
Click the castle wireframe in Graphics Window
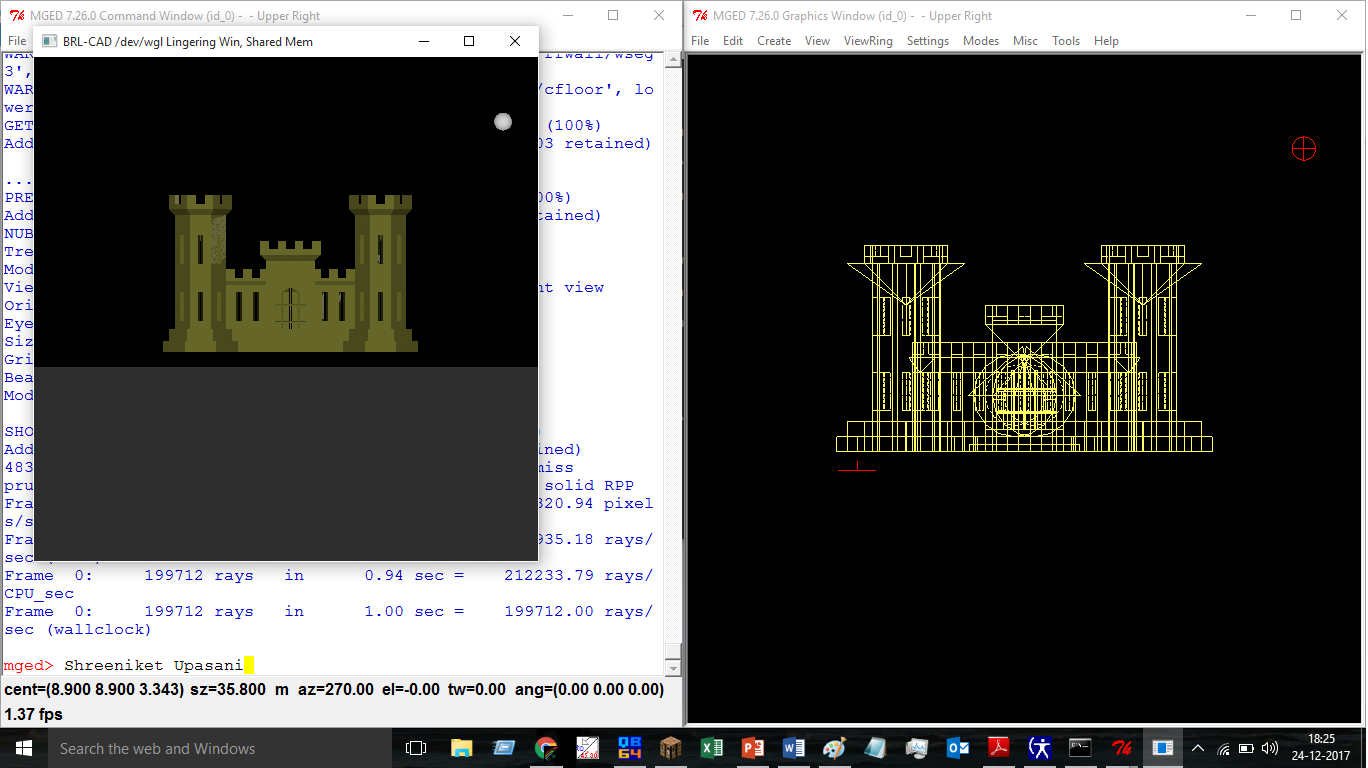tap(1024, 348)
